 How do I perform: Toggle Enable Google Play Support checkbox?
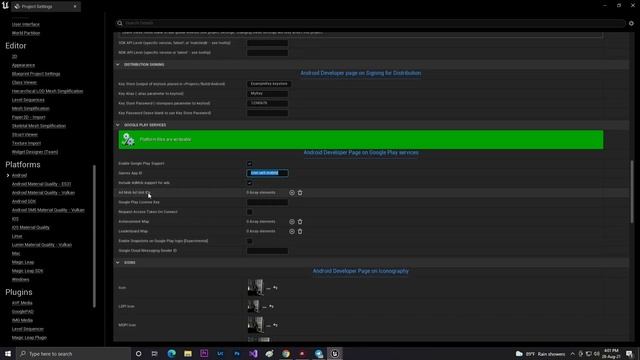coord(249,164)
